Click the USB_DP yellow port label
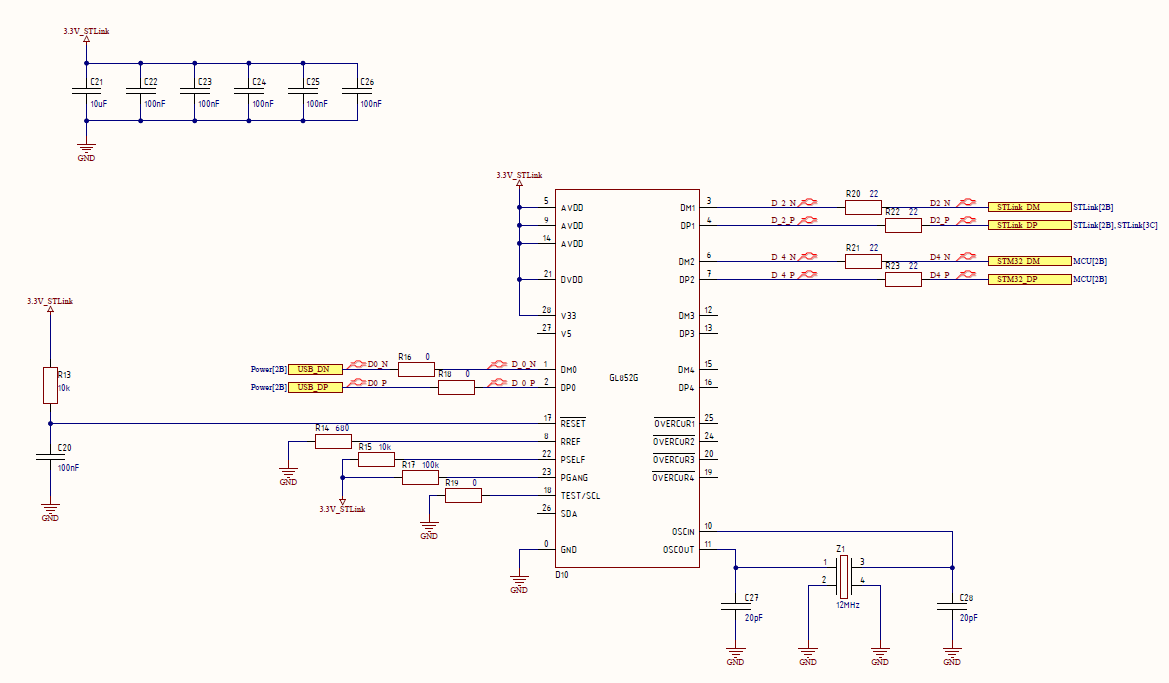The image size is (1169, 683). click(x=315, y=387)
